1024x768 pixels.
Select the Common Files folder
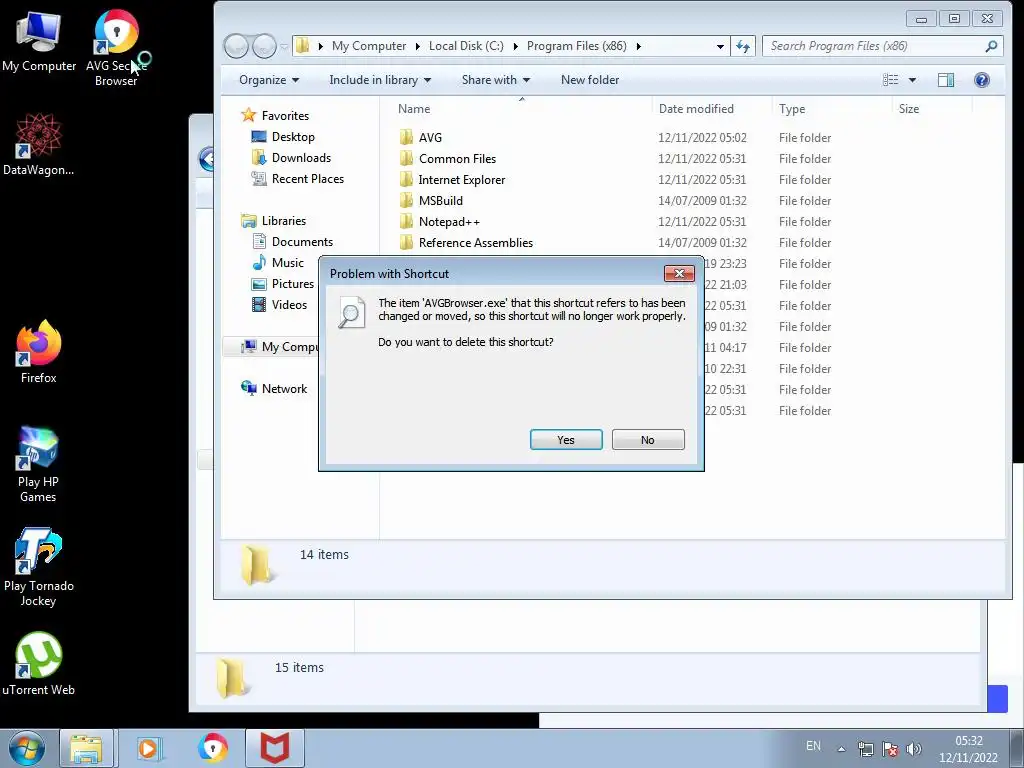click(x=457, y=158)
